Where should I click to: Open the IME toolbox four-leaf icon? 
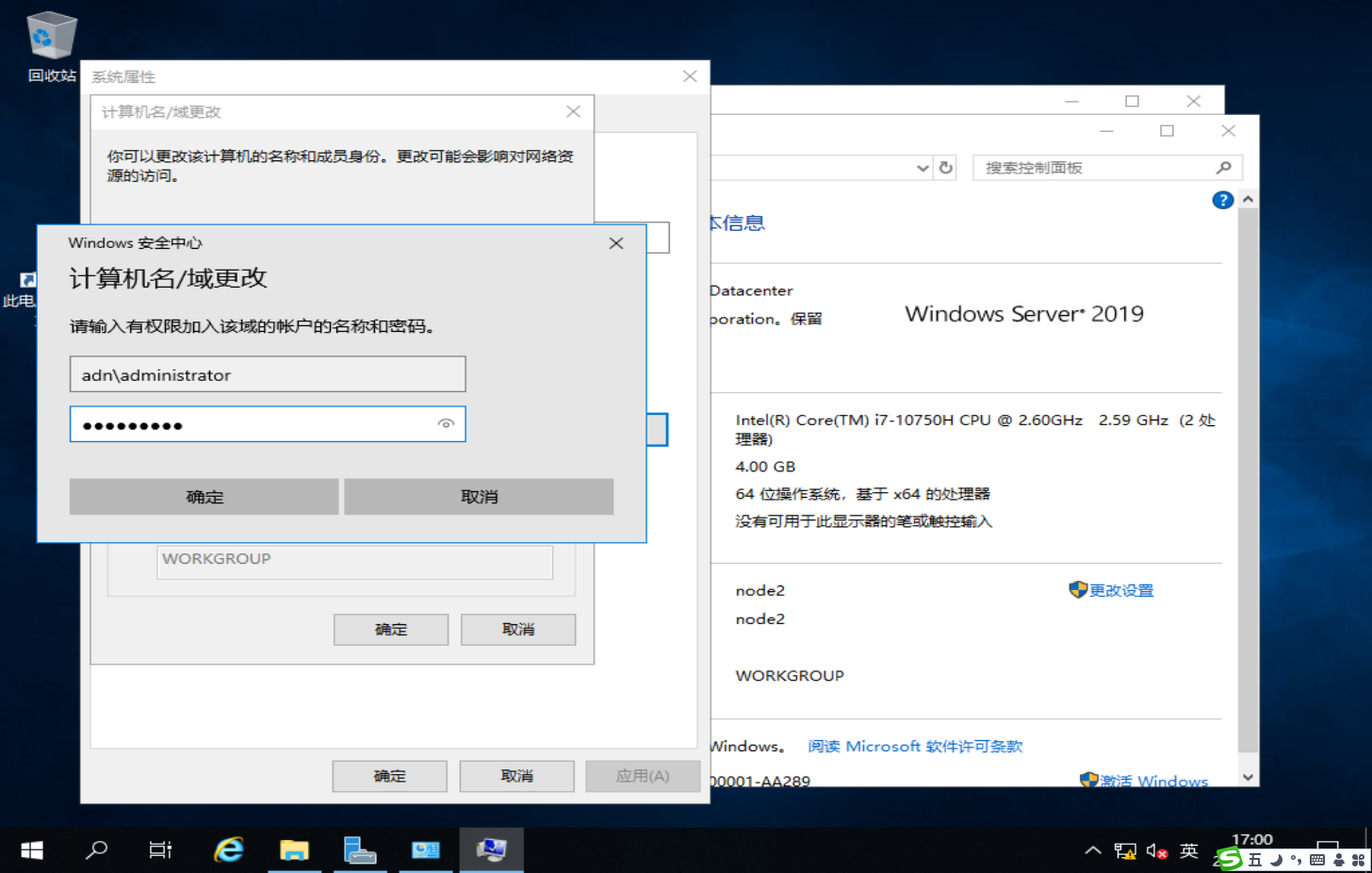[x=1359, y=860]
